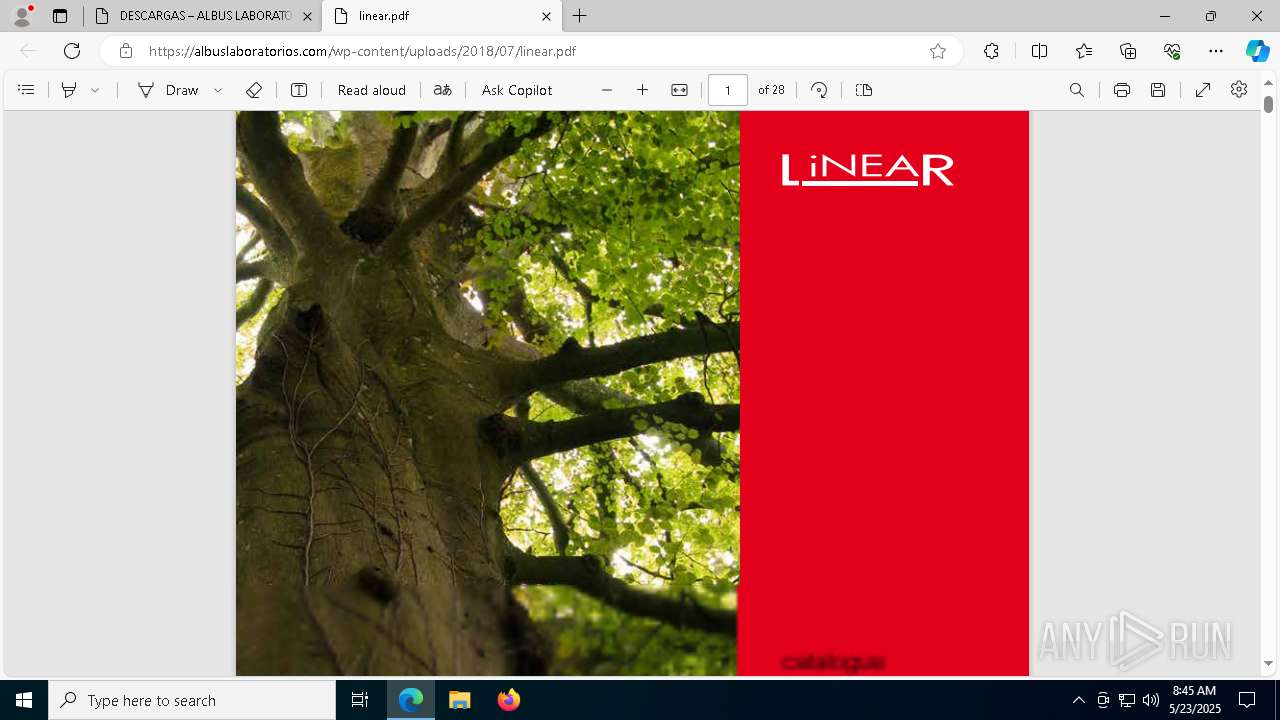
Task: Expand highlight color options arrow
Action: [x=95, y=90]
